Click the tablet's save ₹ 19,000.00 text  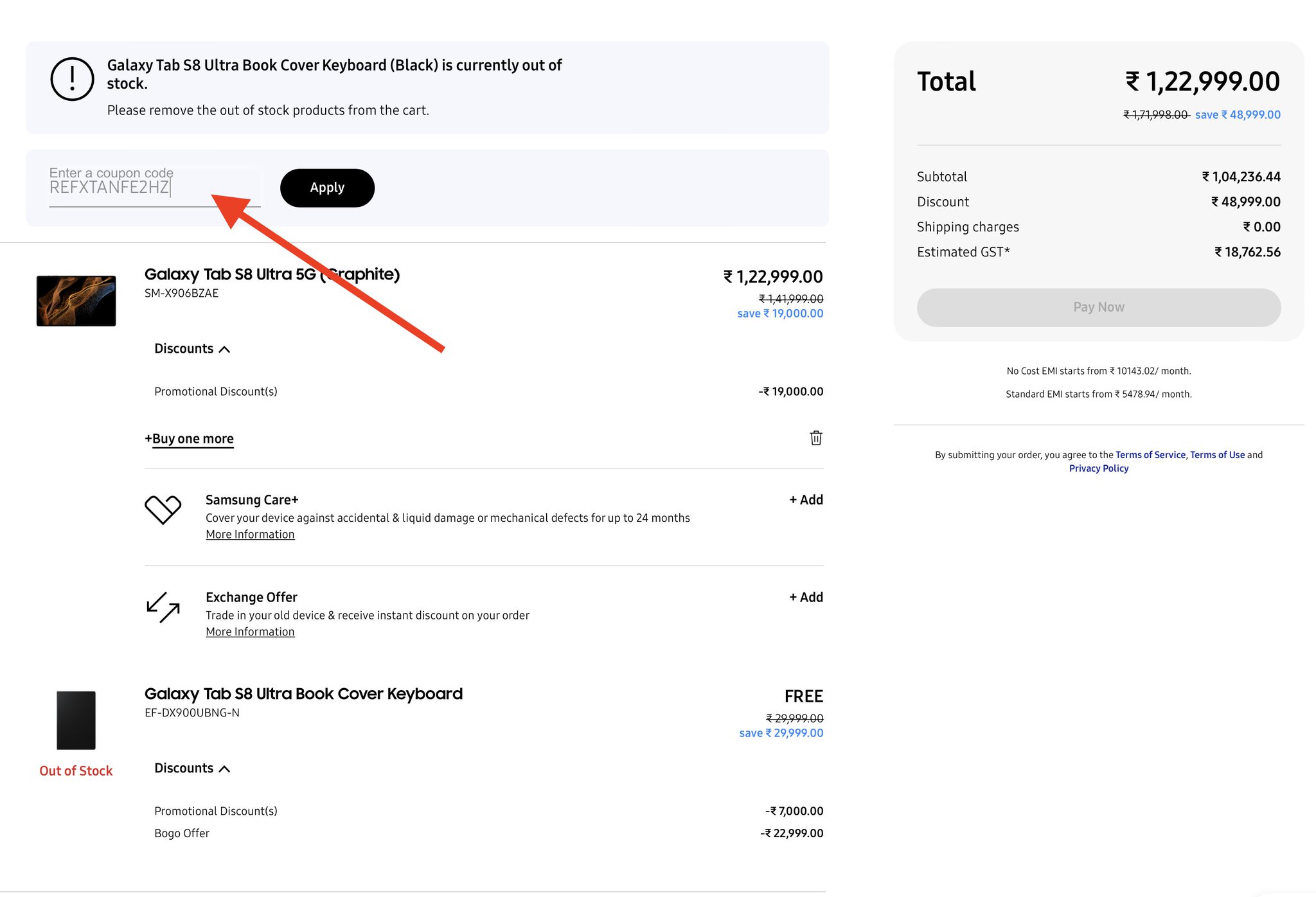tap(780, 314)
